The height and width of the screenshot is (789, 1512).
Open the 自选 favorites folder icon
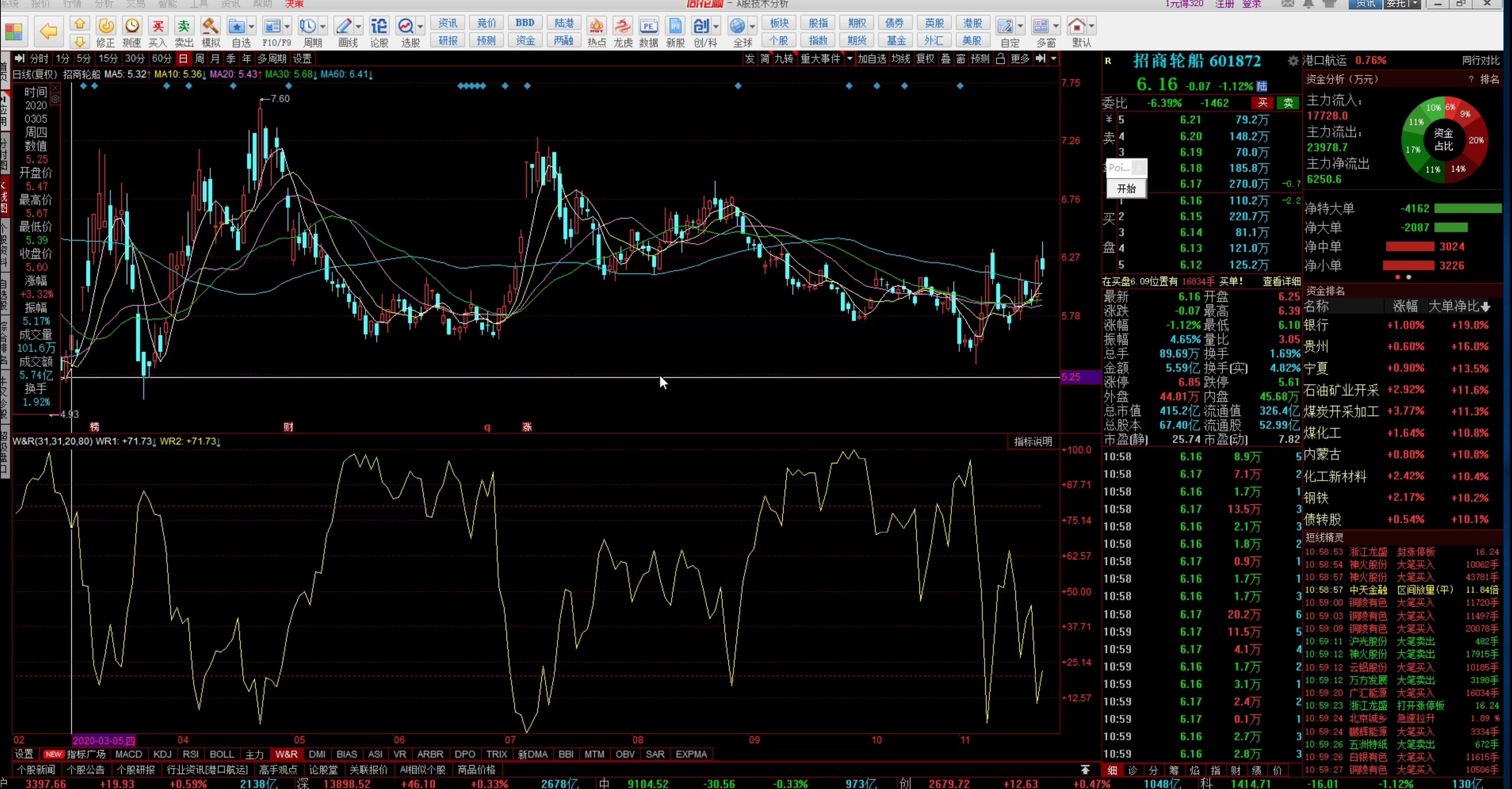[x=237, y=32]
